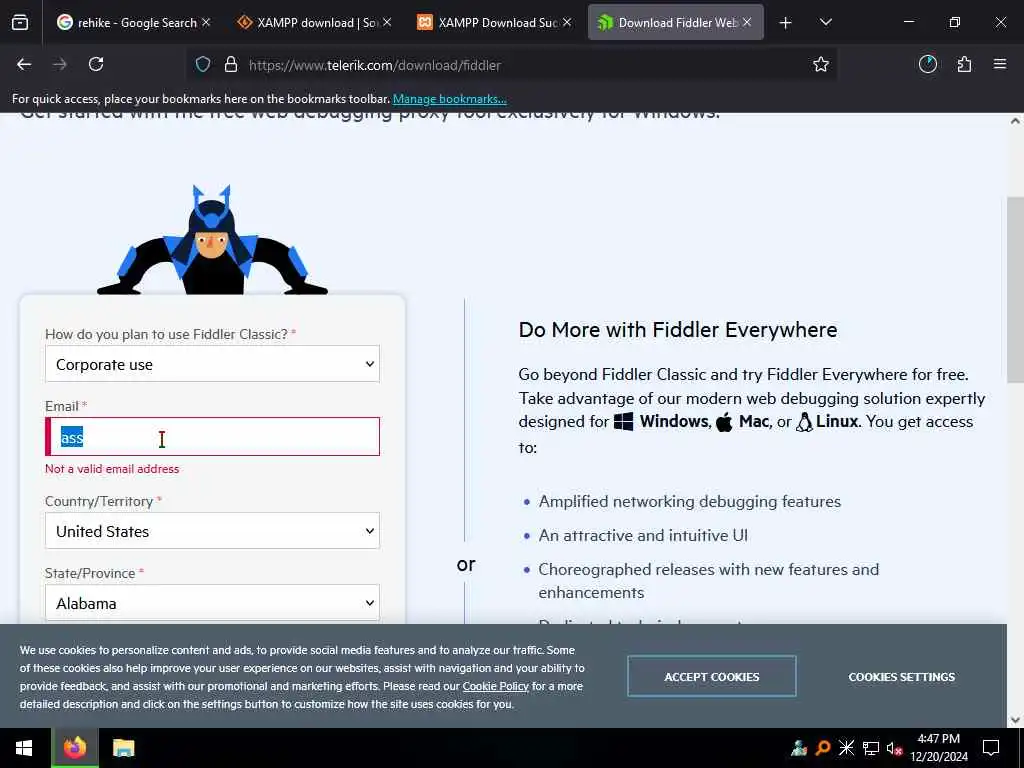Open the Extensions puzzle icon

click(964, 64)
